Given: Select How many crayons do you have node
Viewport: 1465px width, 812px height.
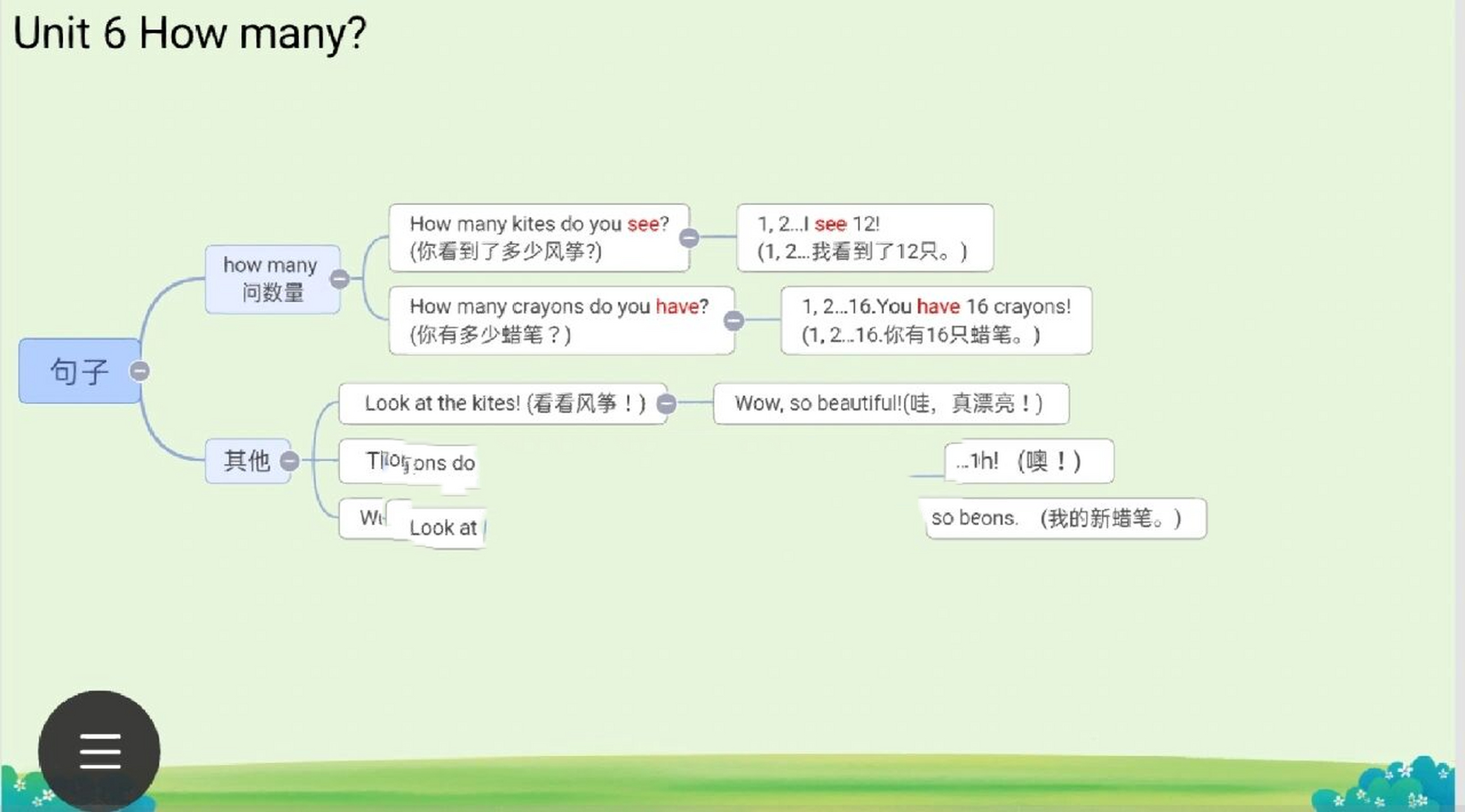Looking at the screenshot, I should [559, 320].
